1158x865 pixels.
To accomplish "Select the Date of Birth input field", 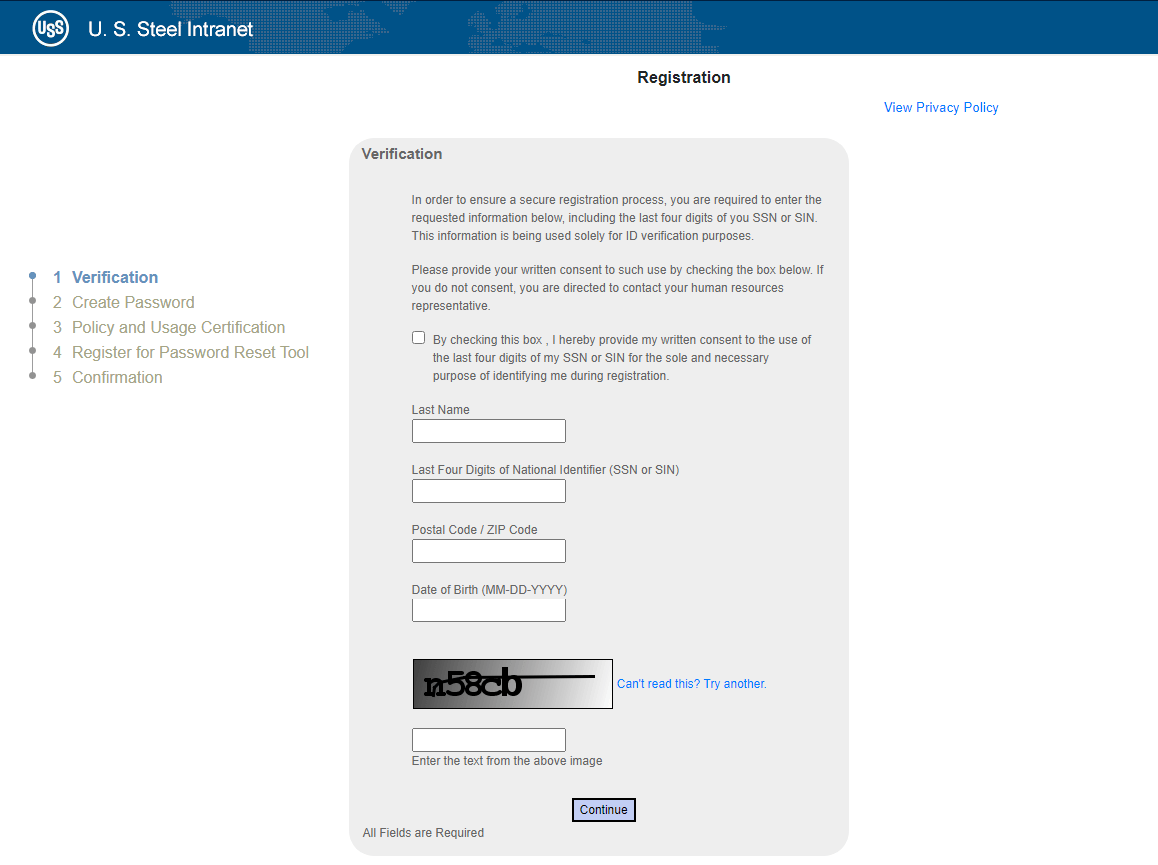I will point(489,610).
